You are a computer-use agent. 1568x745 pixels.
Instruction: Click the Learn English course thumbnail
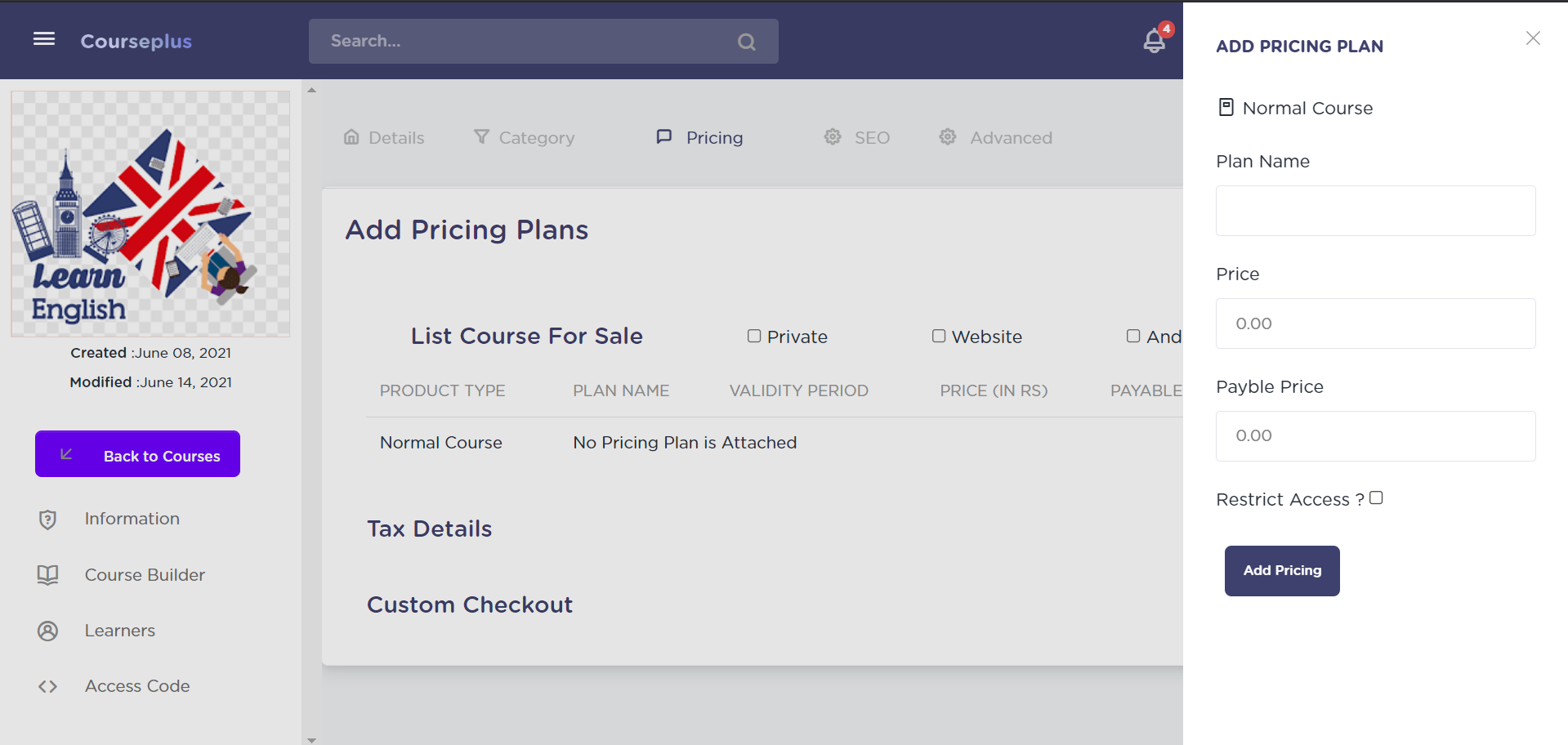pyautogui.click(x=150, y=214)
